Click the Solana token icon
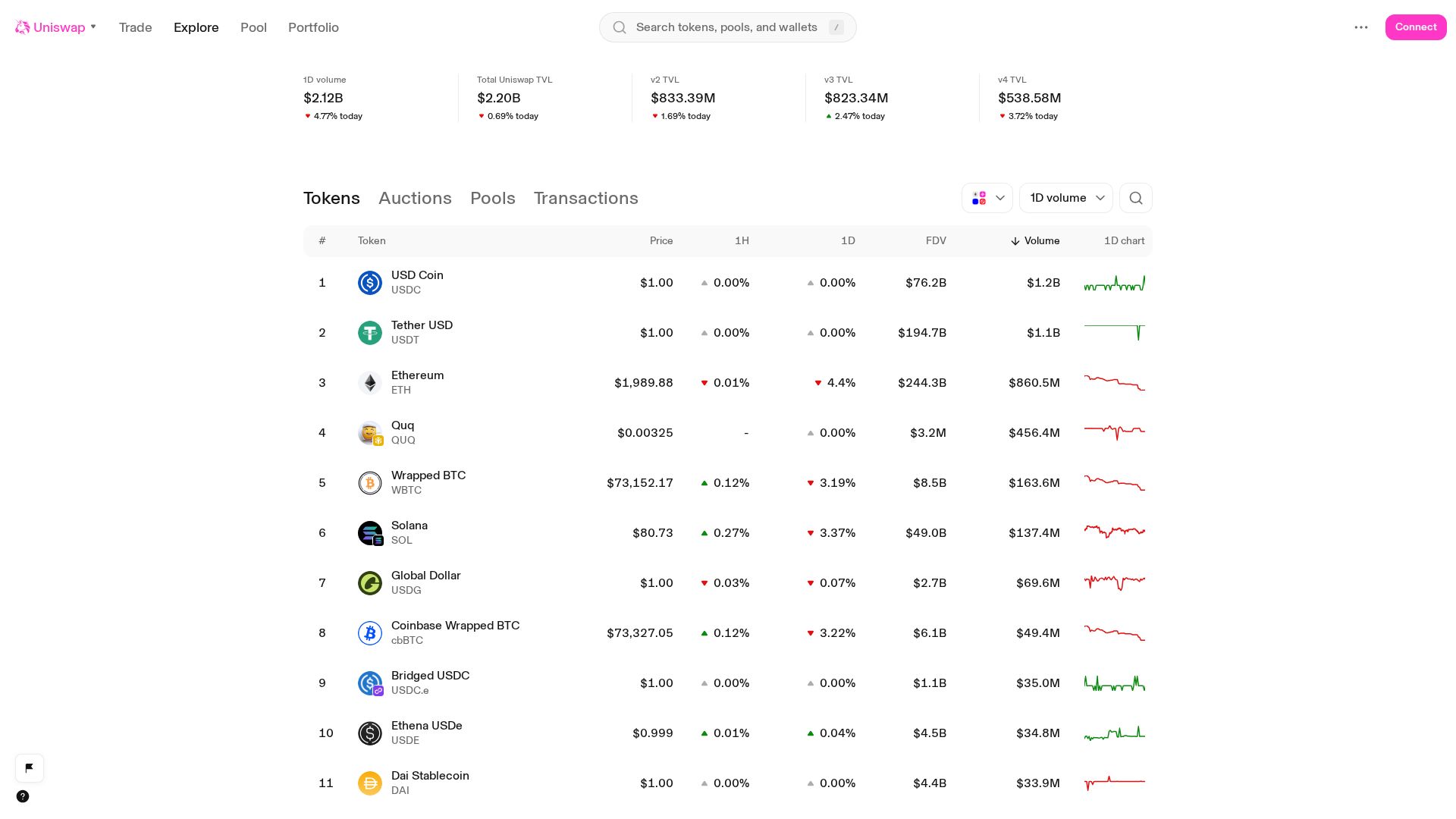This screenshot has width=1456, height=819. click(x=370, y=533)
